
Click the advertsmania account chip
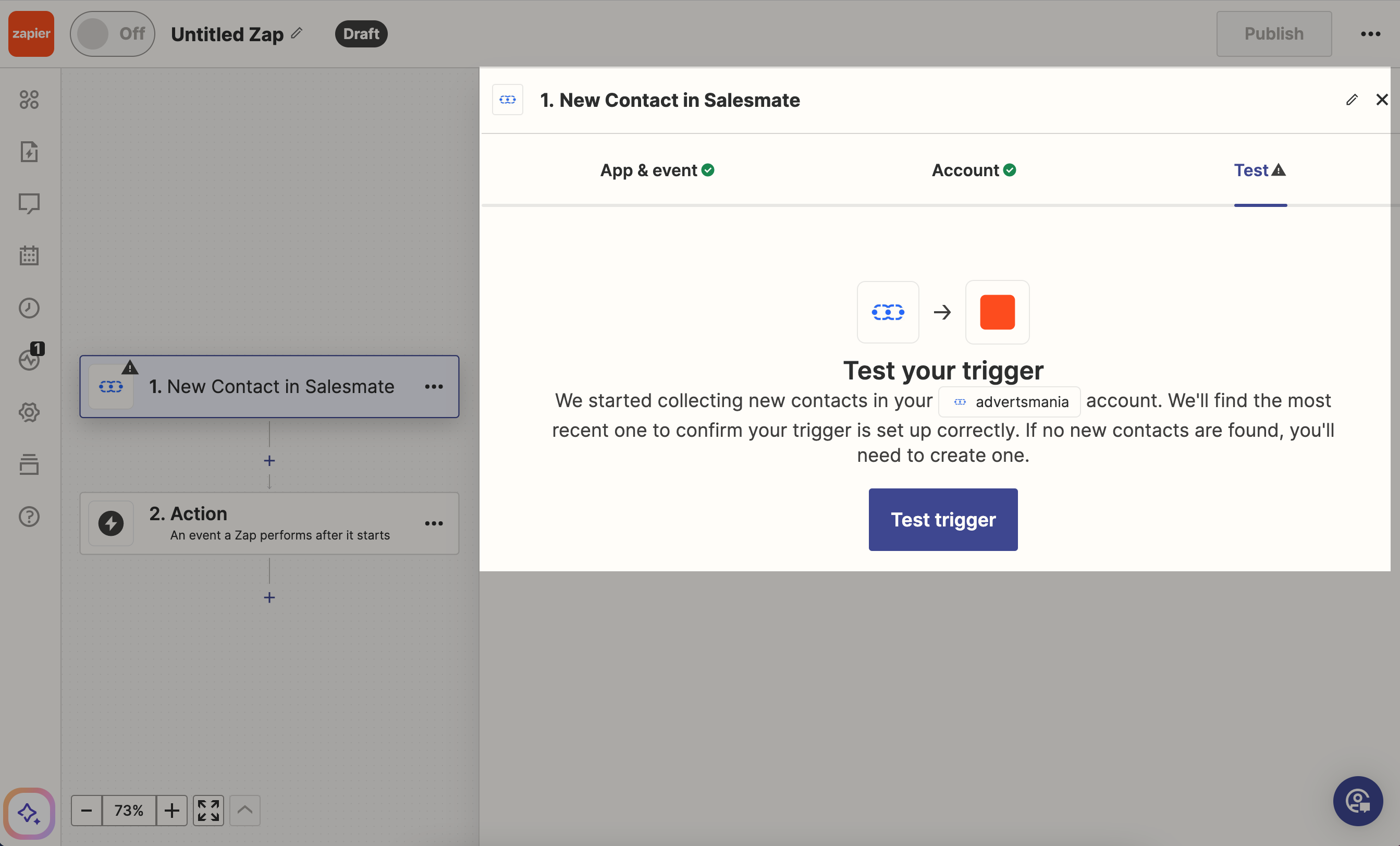(1010, 402)
